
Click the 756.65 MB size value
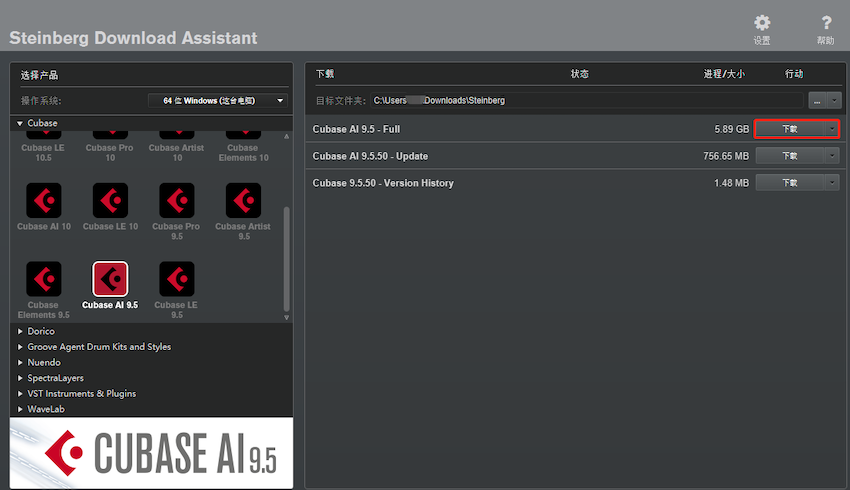click(x=726, y=156)
